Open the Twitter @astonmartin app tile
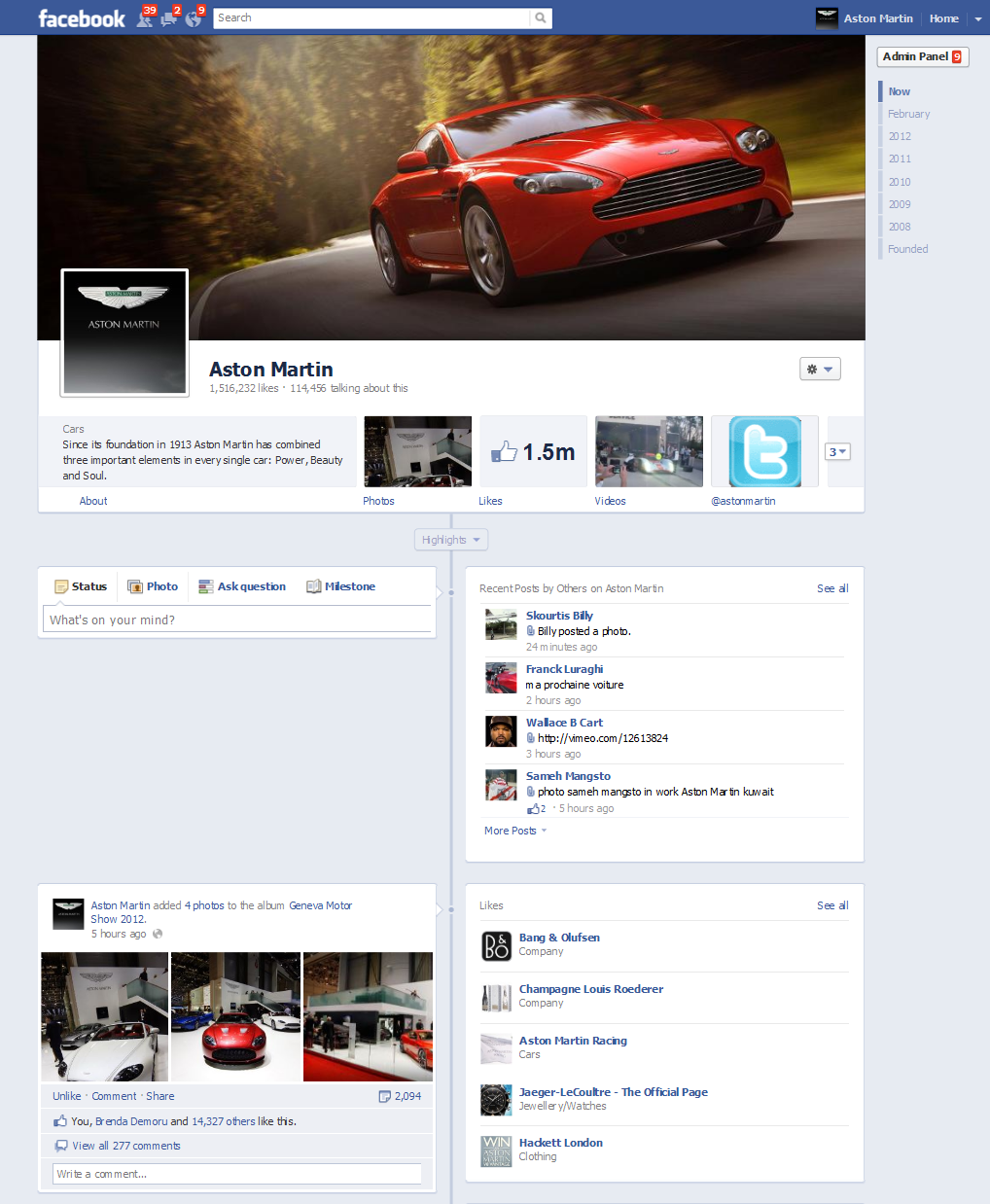The width and height of the screenshot is (990, 1204). pos(764,451)
